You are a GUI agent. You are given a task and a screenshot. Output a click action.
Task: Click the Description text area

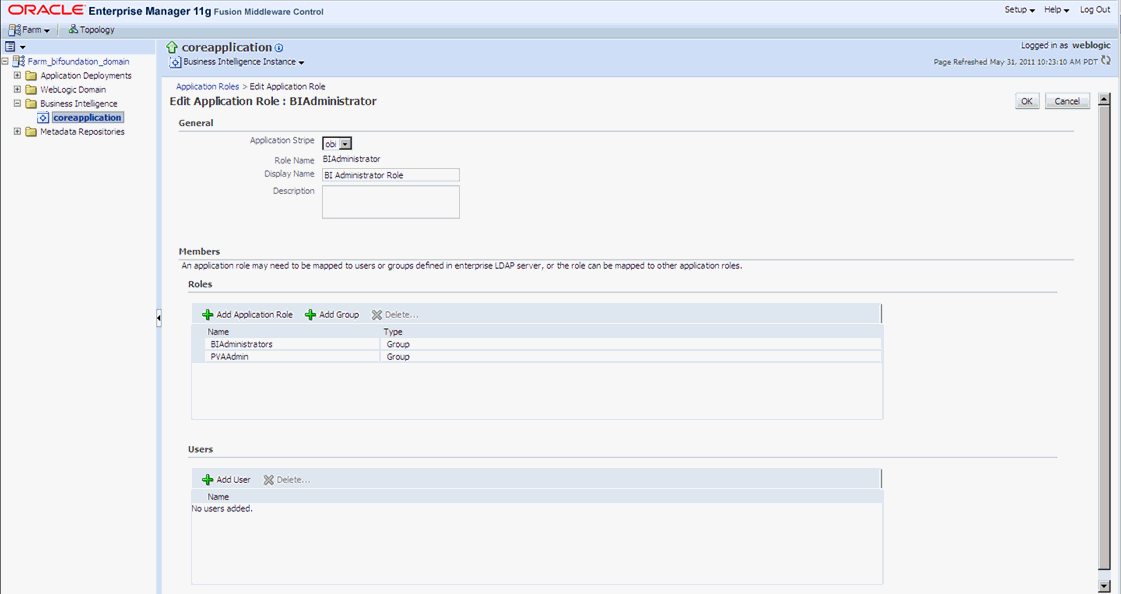(390, 202)
